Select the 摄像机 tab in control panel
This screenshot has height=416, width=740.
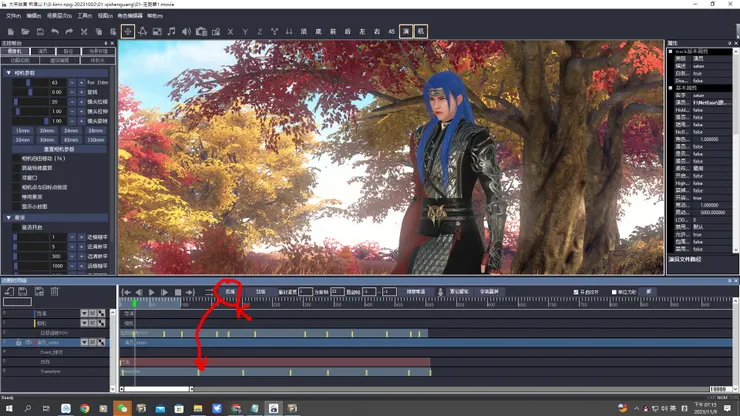15,51
